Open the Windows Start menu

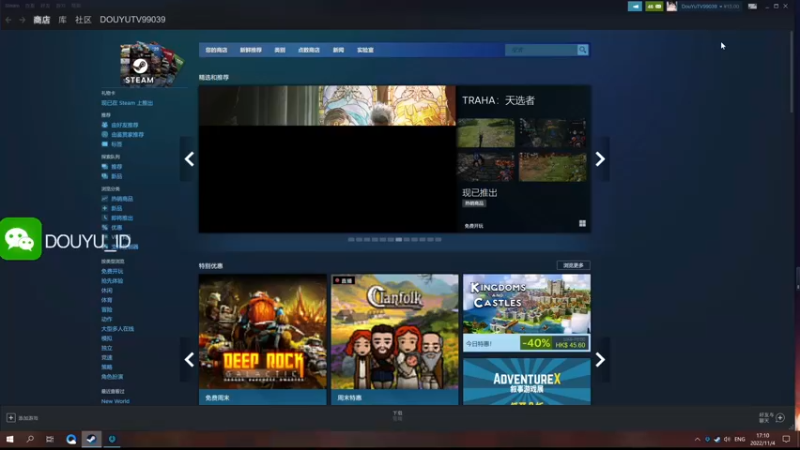coord(10,439)
